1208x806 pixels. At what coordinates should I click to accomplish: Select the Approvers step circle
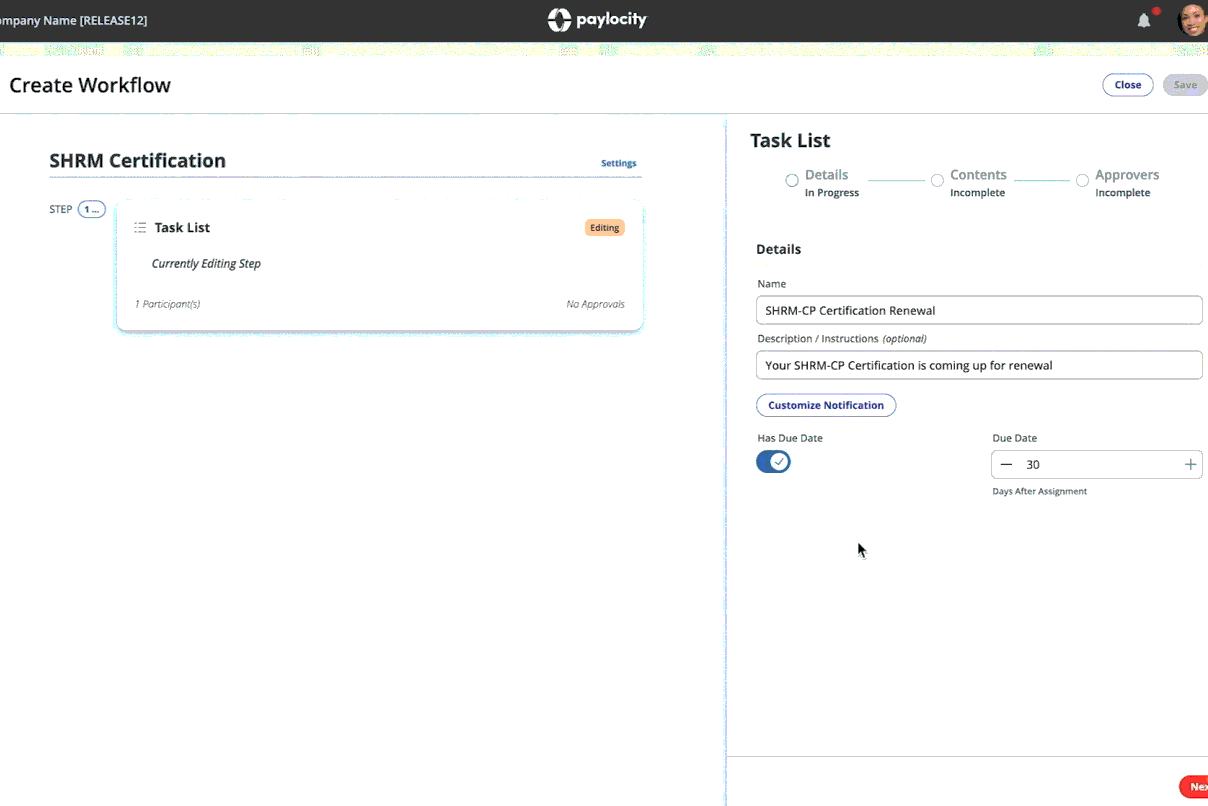pyautogui.click(x=1082, y=181)
